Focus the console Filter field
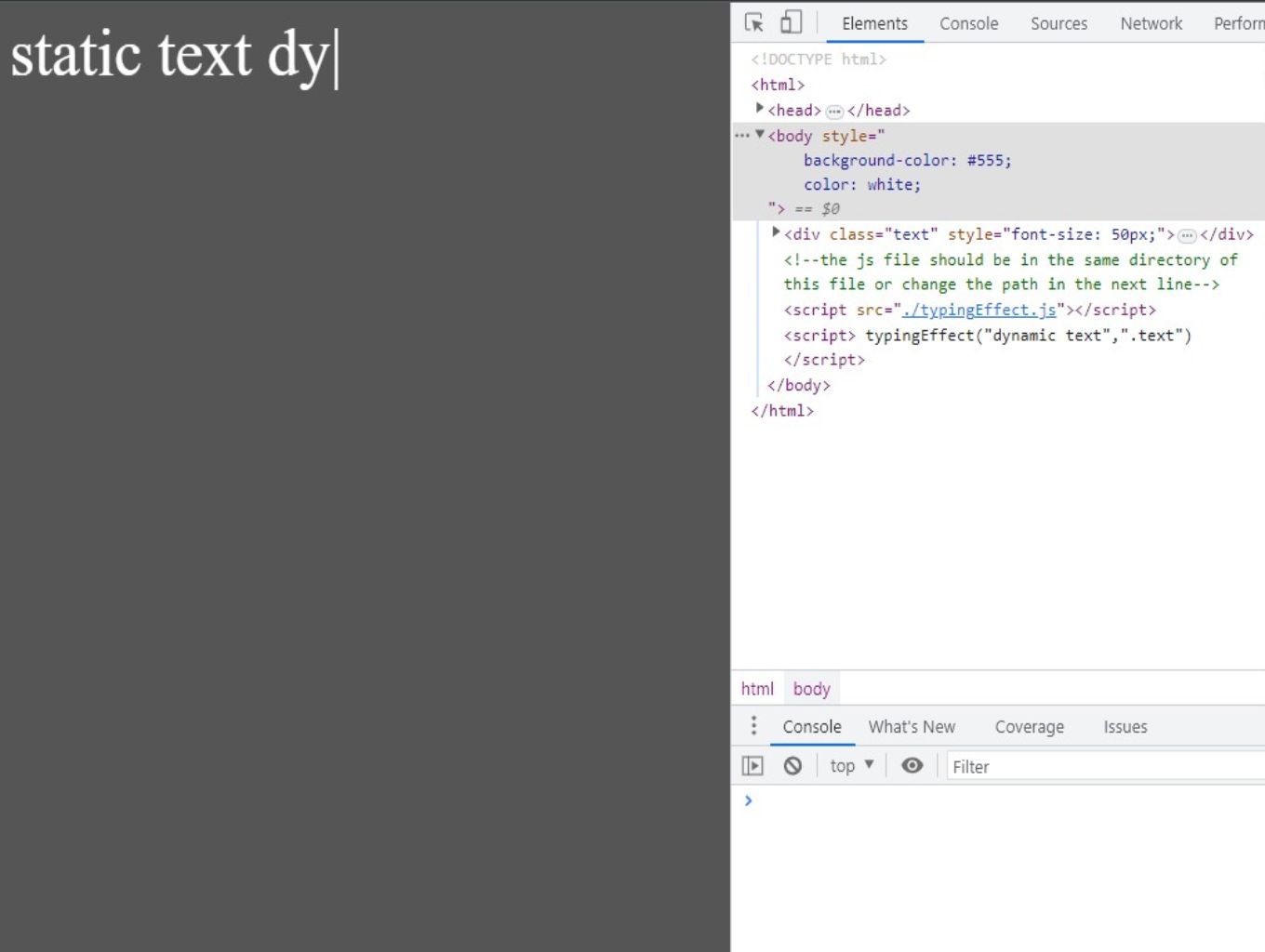Image resolution: width=1265 pixels, height=952 pixels. (1105, 767)
